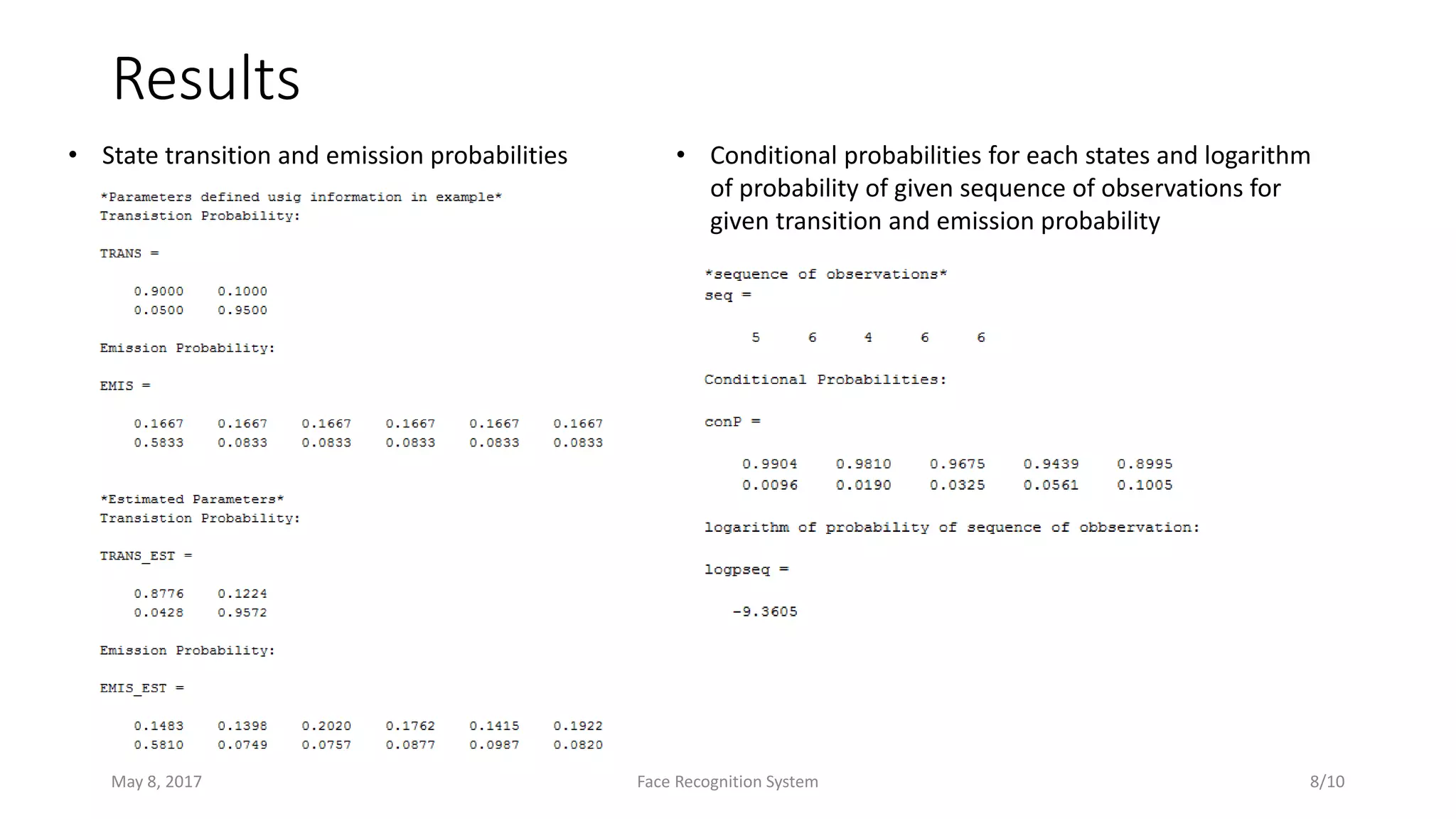Select the 0.9000 transition matrix value
Viewport: 1456px width, 819px height.
pos(159,291)
